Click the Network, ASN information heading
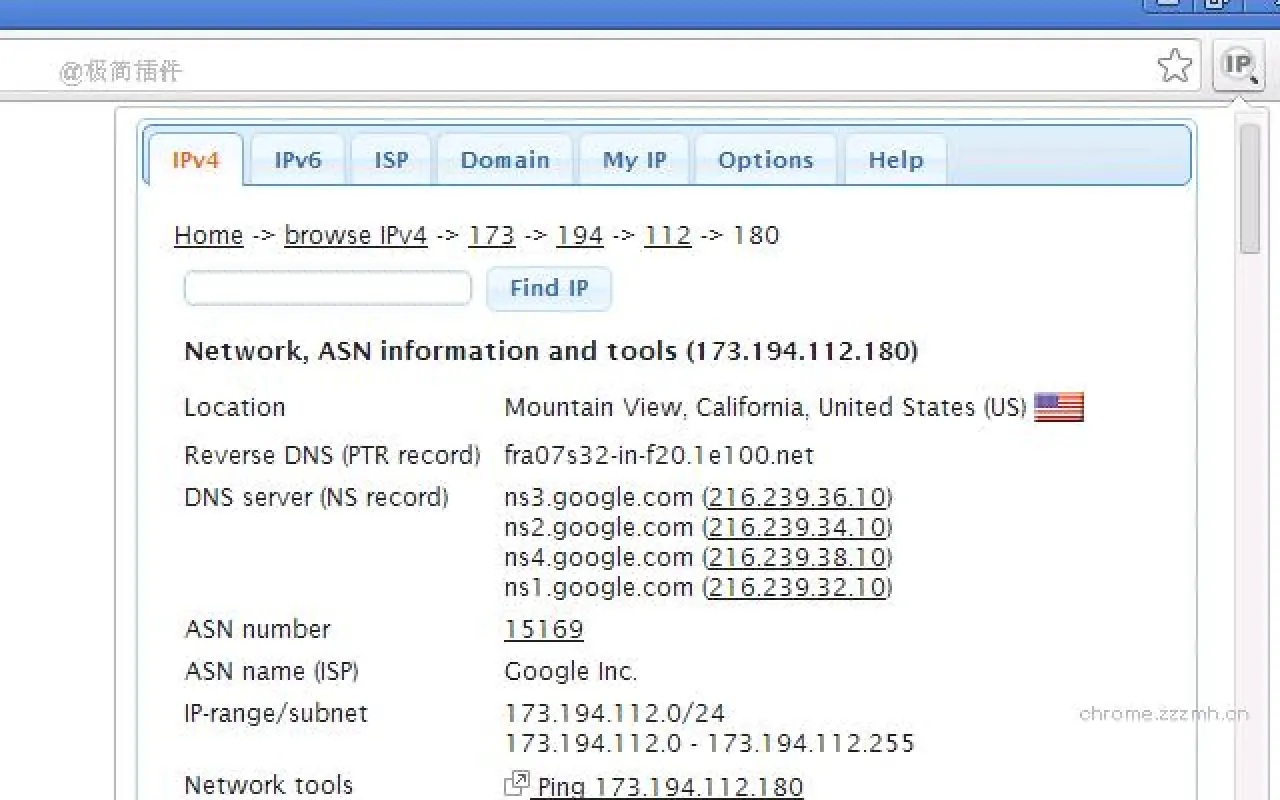This screenshot has width=1280, height=800. point(551,351)
